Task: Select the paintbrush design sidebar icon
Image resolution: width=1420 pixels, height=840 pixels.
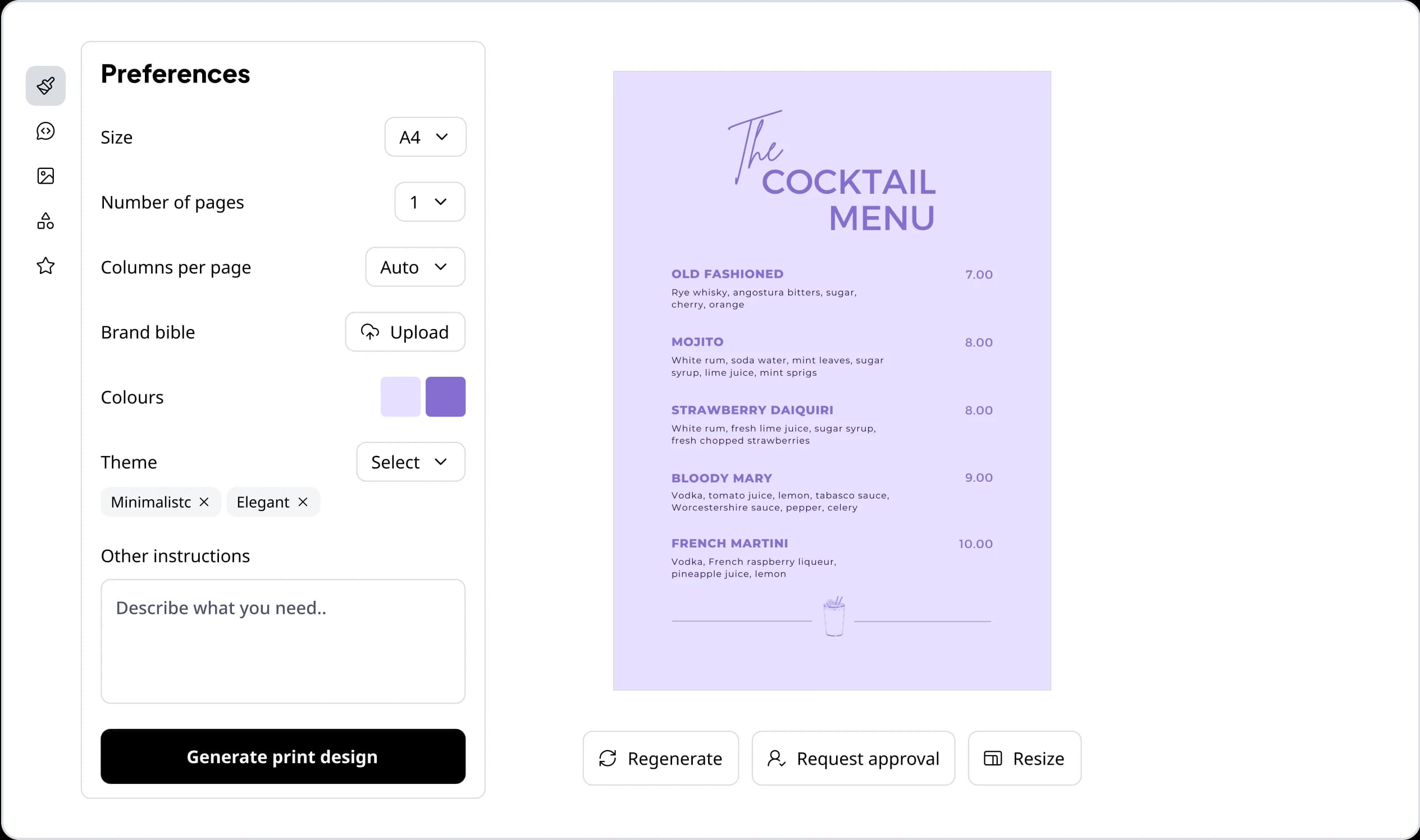Action: tap(45, 86)
